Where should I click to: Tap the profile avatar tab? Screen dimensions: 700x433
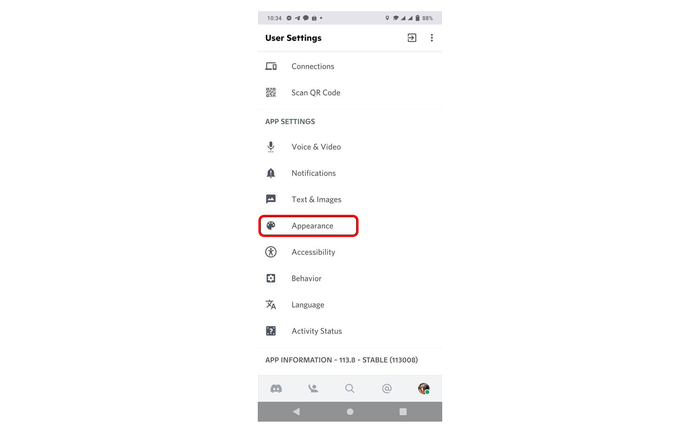pos(424,389)
